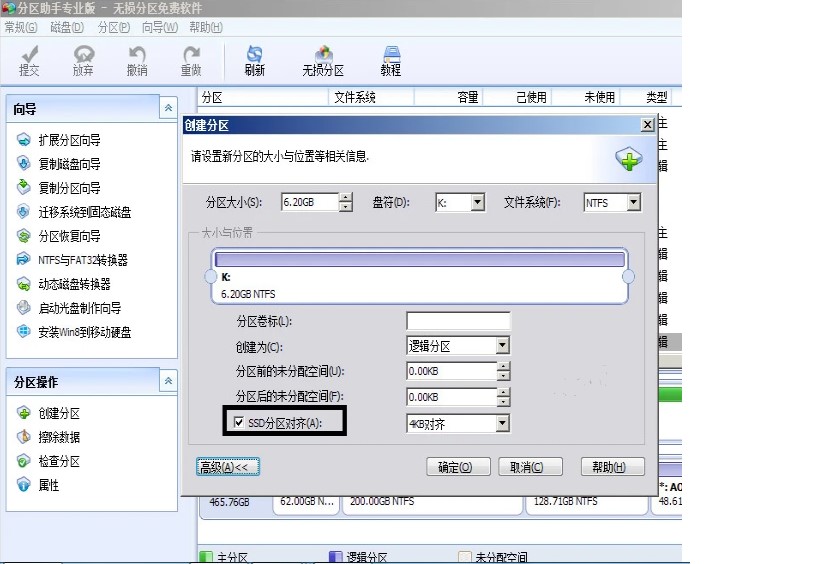Click the 刷新 (refresh) toolbar icon
The height and width of the screenshot is (564, 819).
point(254,61)
